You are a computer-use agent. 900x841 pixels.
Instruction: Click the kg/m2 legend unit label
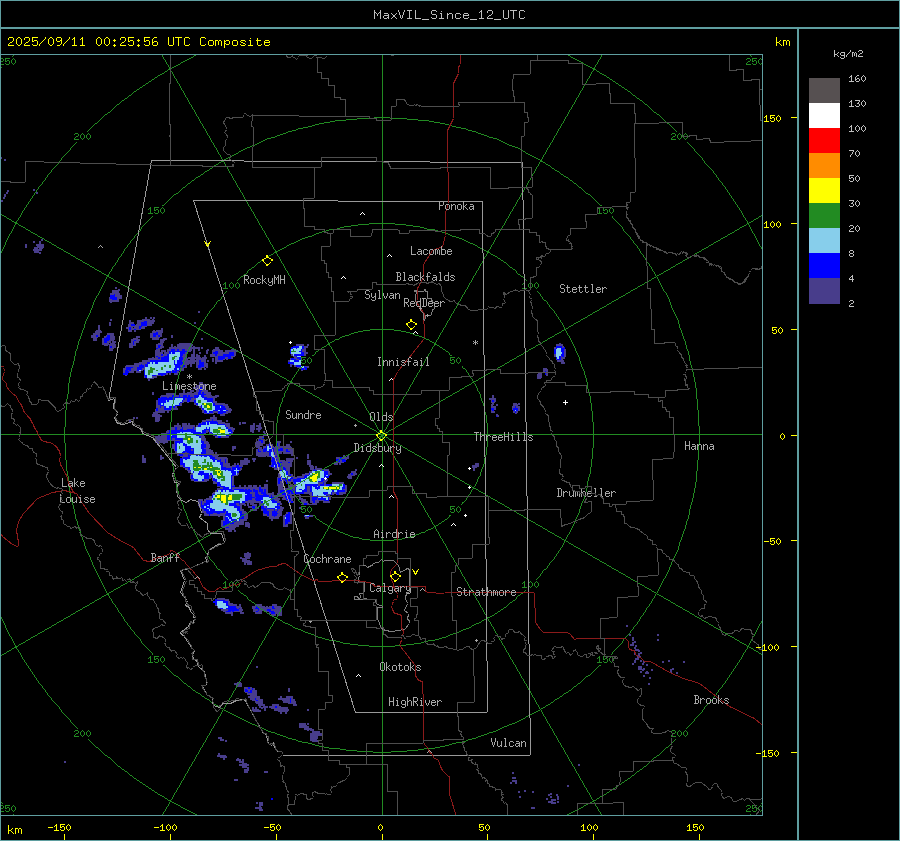coord(848,53)
